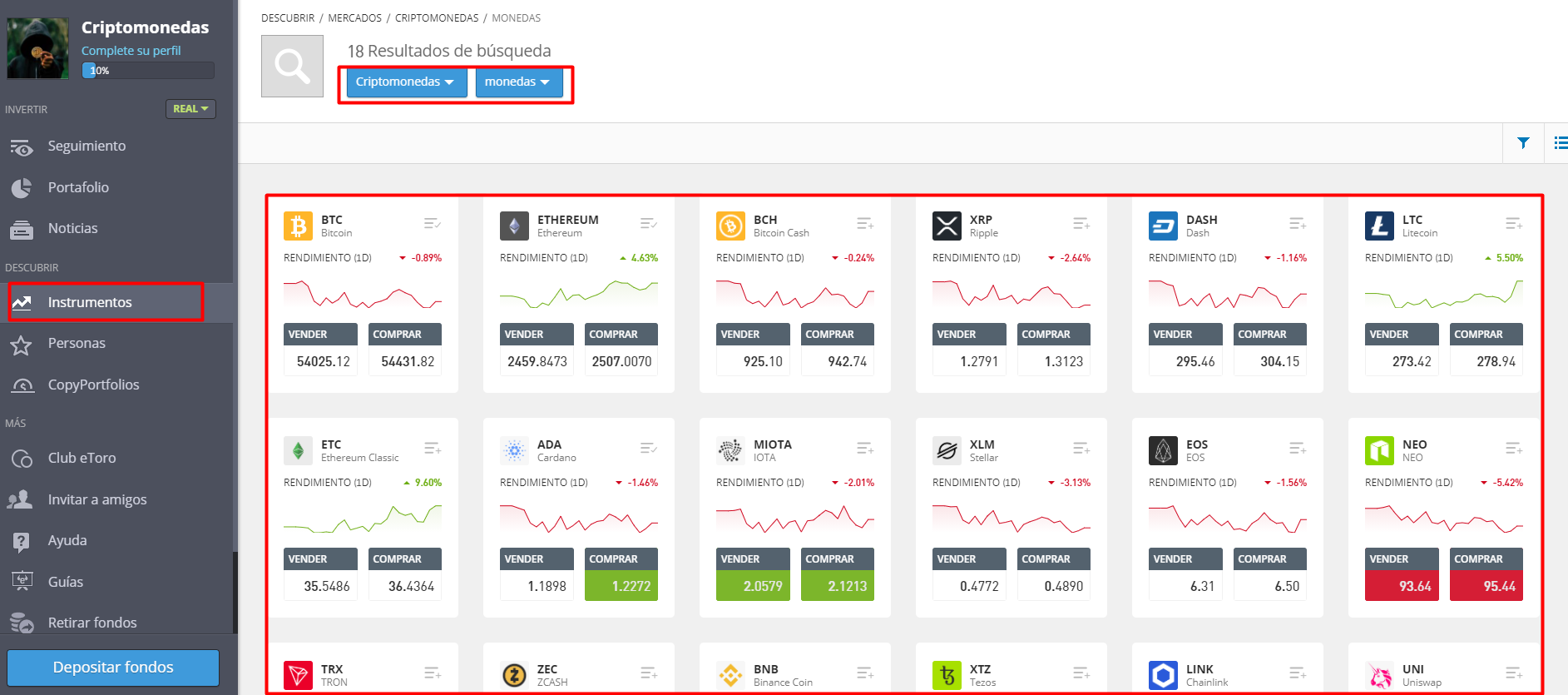Open the Ripple XRP logo

(947, 226)
